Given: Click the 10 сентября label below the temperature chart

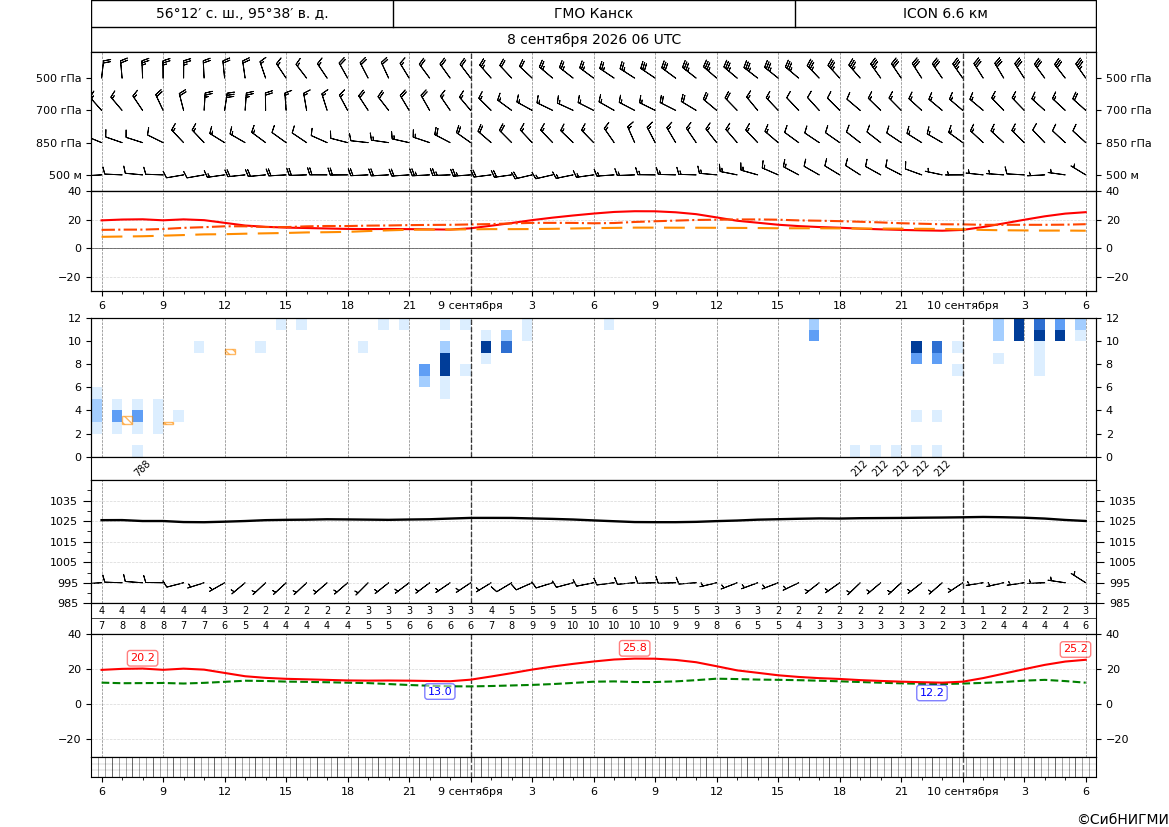Looking at the screenshot, I should coord(962,305).
